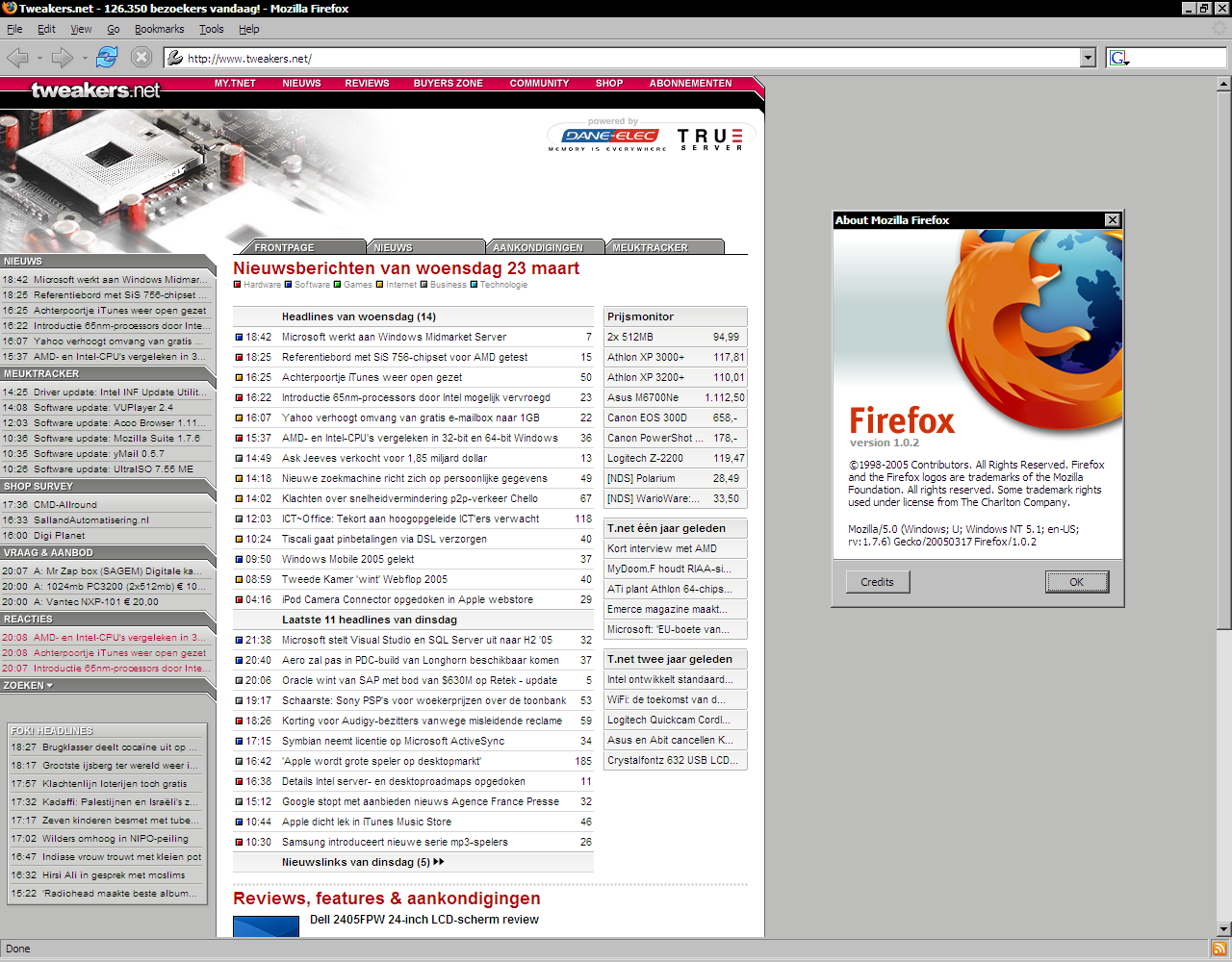Click the TRUE SERVER logo

point(710,138)
